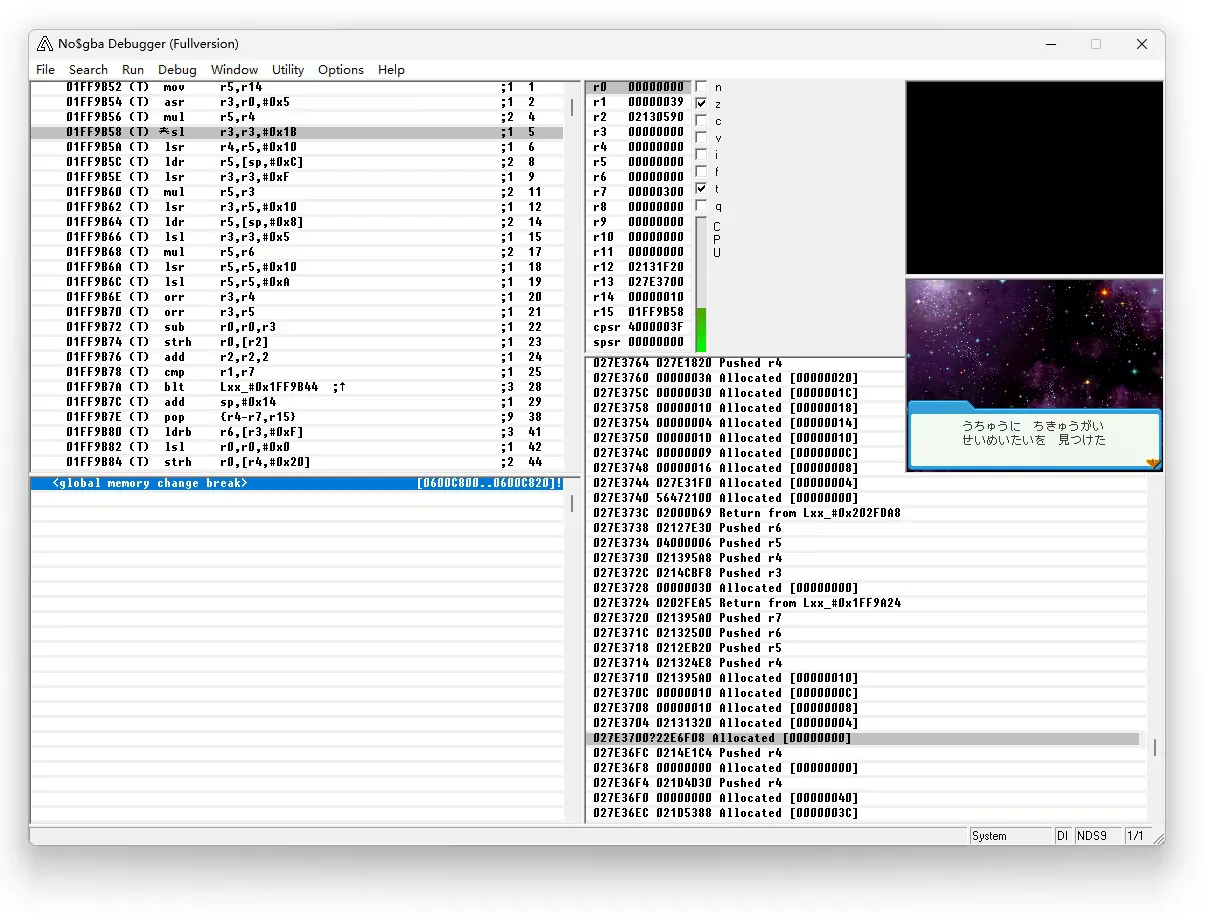Image resolution: width=1205 pixels, height=913 pixels.
Task: Toggle the z zero flag checkbox
Action: coord(701,104)
